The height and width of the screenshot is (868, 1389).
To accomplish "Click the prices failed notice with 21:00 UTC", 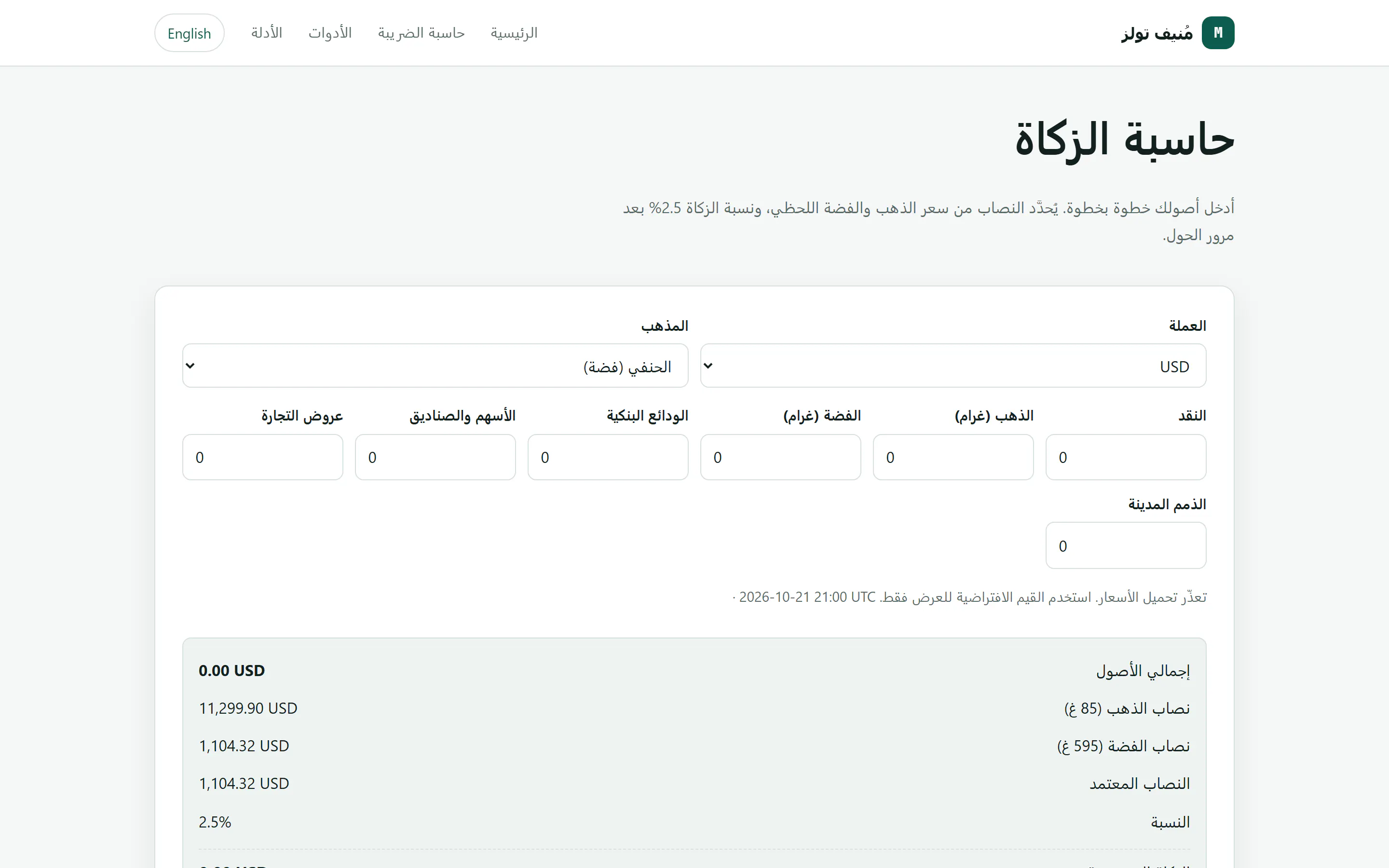I will click(969, 597).
